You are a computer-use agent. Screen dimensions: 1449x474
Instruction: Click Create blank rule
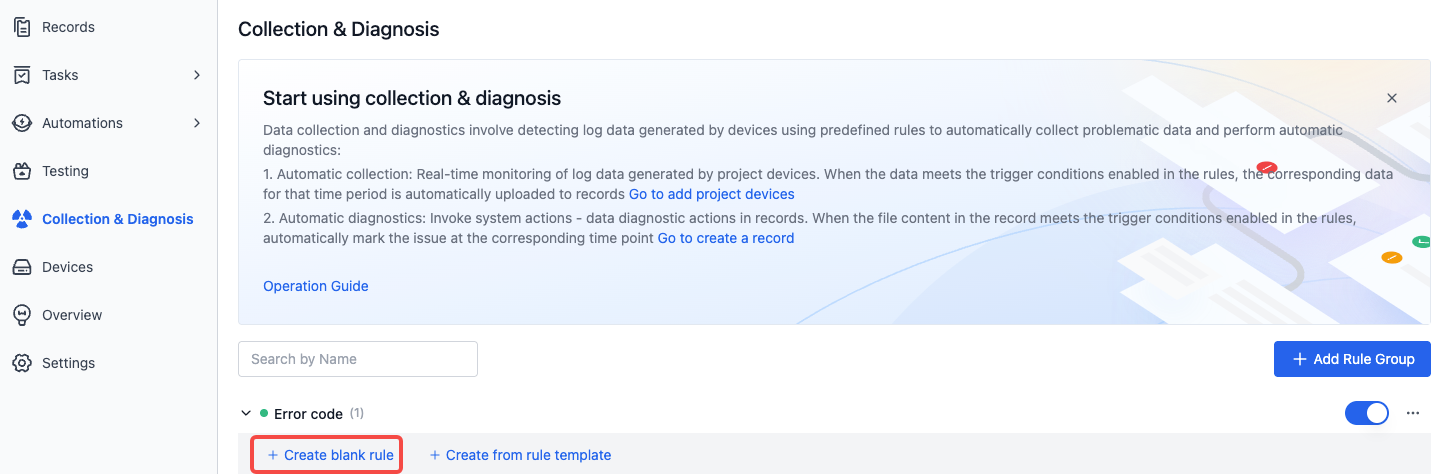[327, 455]
